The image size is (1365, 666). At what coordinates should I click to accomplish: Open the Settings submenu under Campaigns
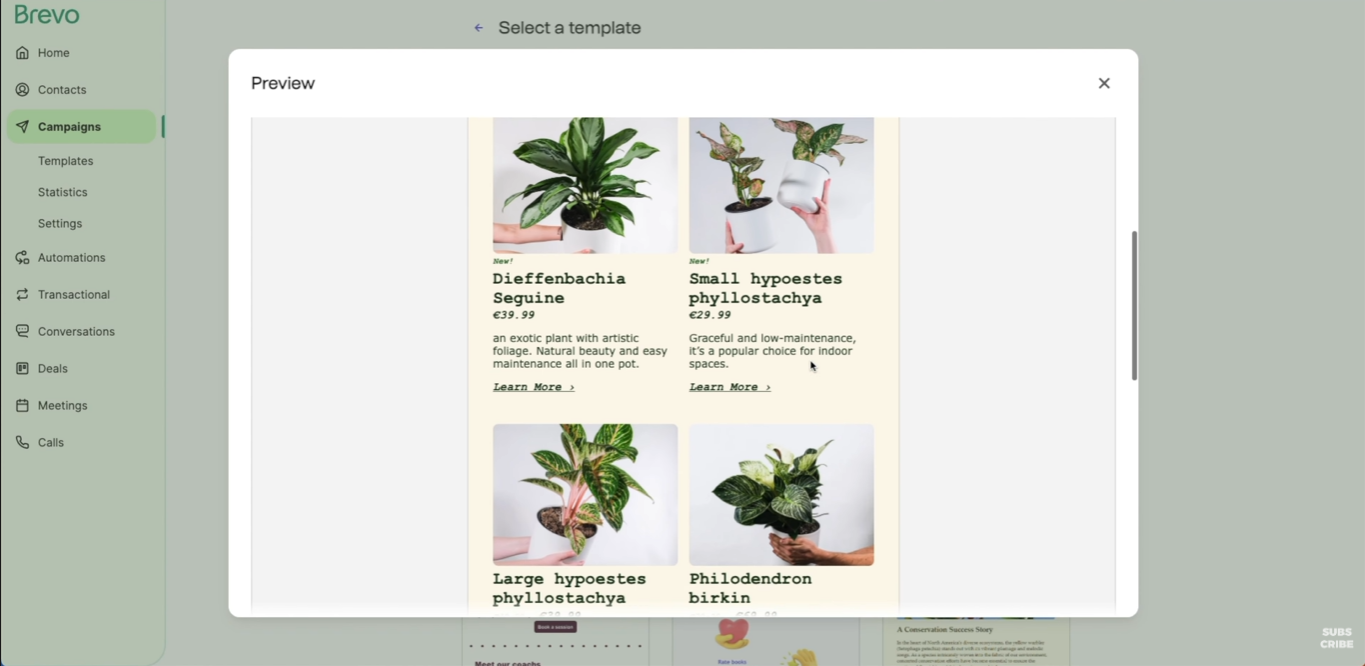(60, 224)
